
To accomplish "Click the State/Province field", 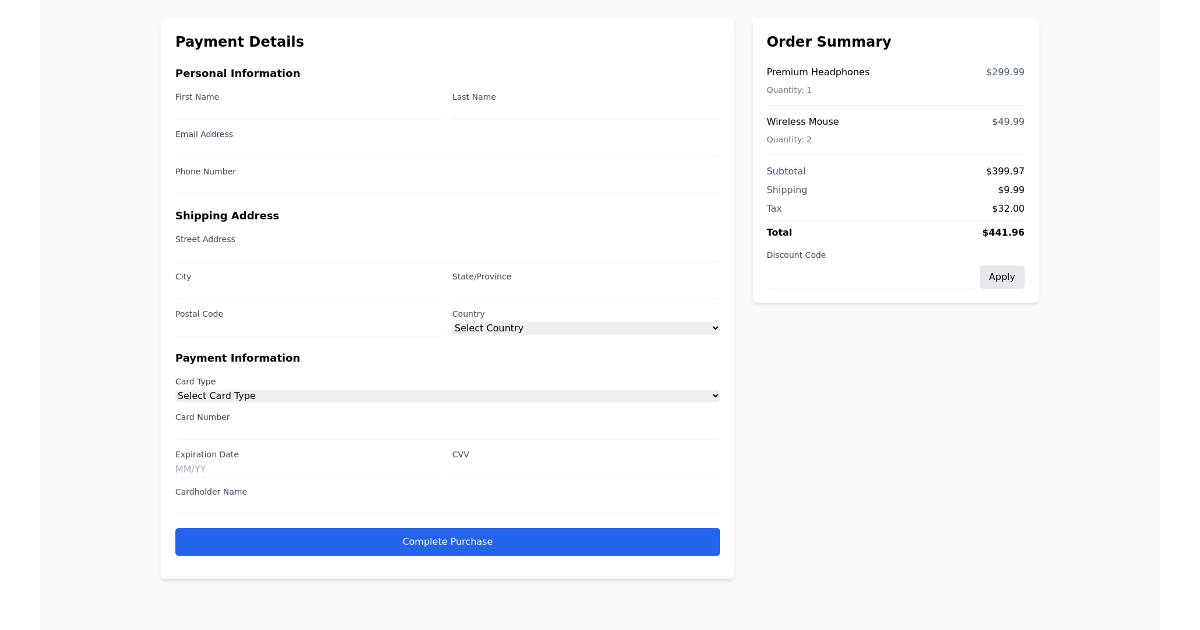I will (x=586, y=291).
